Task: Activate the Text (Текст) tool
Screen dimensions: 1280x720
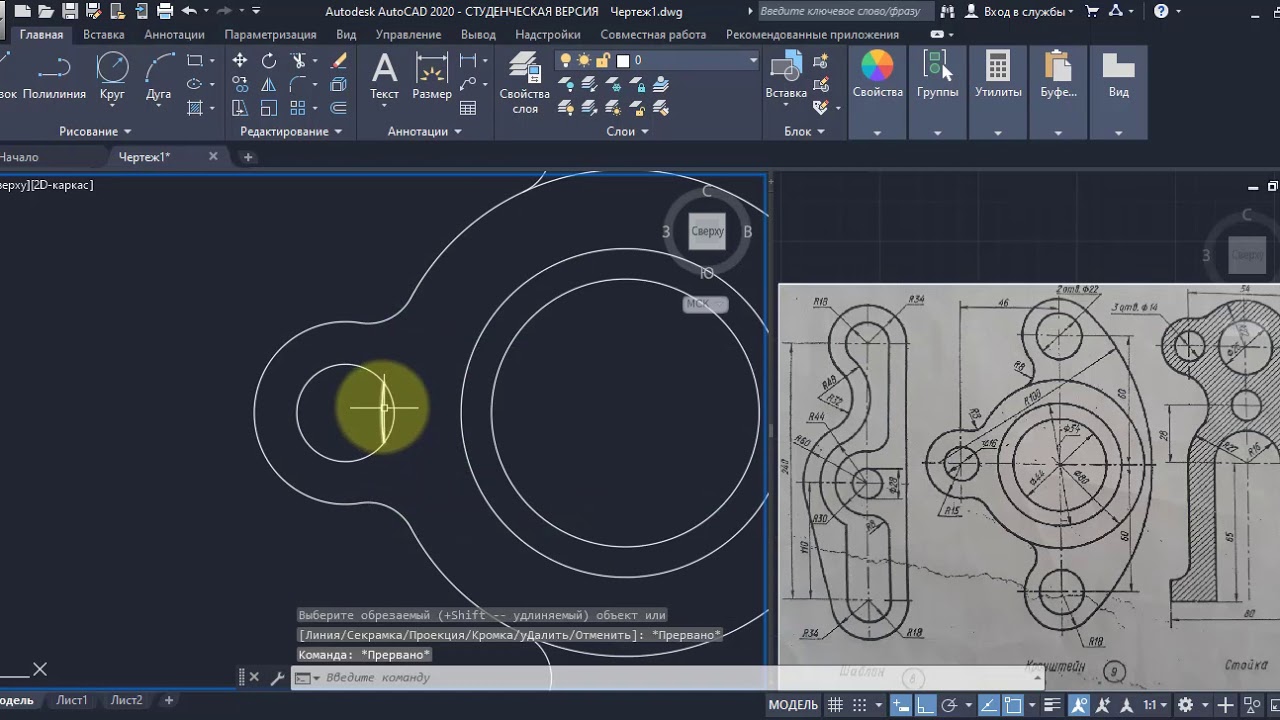Action: (384, 78)
